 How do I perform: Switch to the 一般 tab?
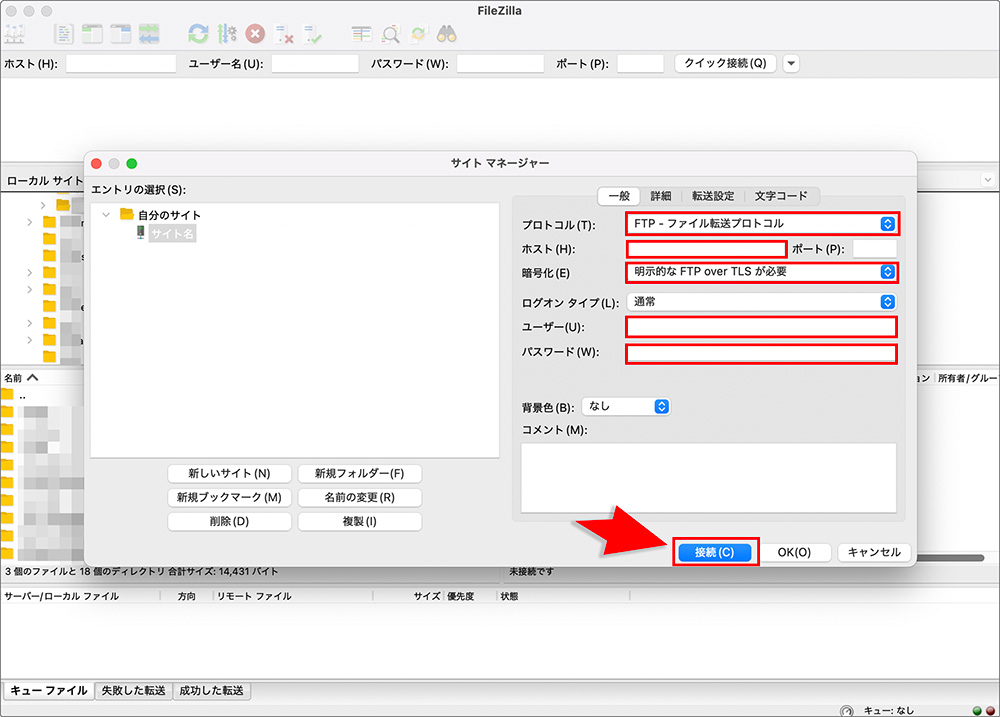click(x=619, y=196)
